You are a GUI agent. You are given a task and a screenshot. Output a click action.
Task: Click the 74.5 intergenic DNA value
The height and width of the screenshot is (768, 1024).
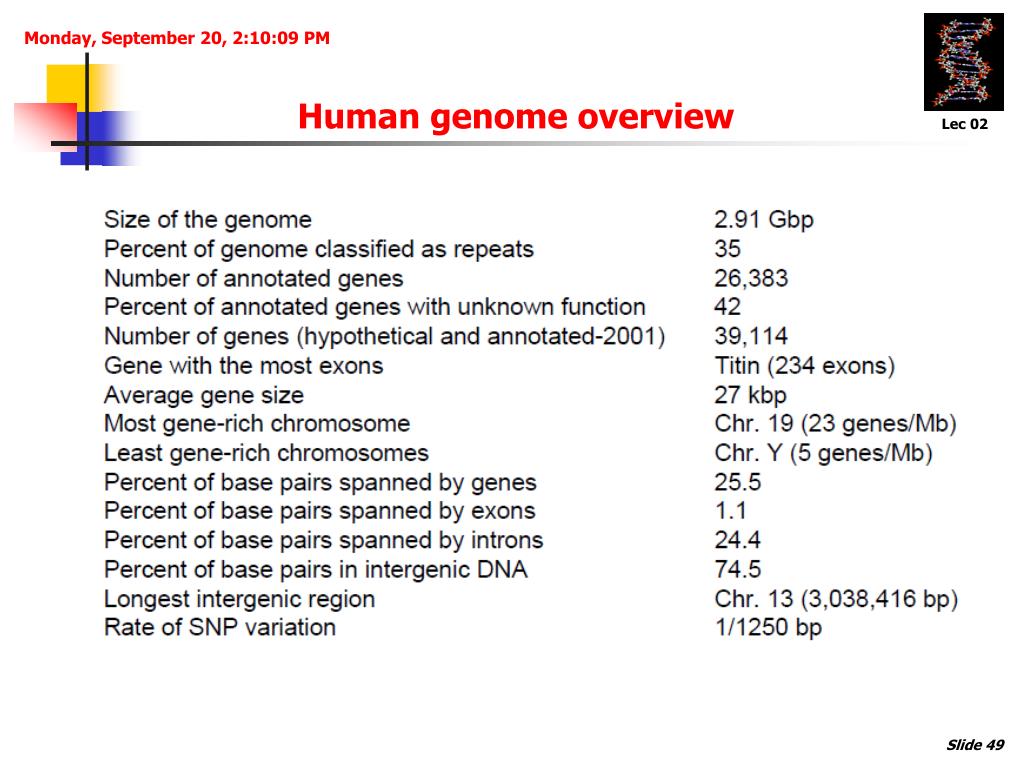pyautogui.click(x=738, y=569)
